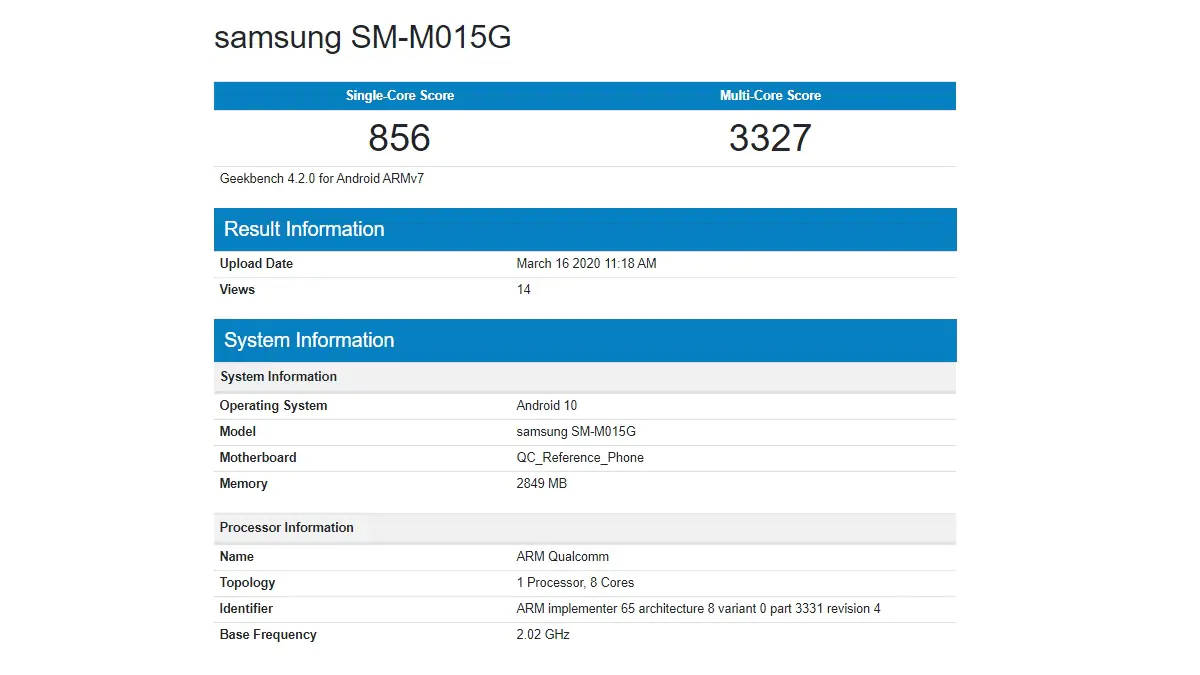Viewport: 1200px width, 675px height.
Task: Select the views count 14
Action: click(x=524, y=290)
